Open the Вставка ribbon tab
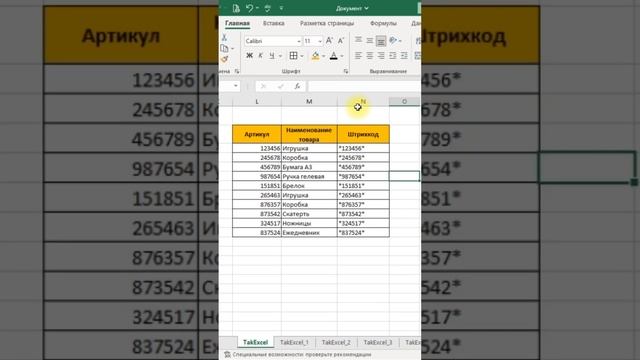 click(x=273, y=23)
